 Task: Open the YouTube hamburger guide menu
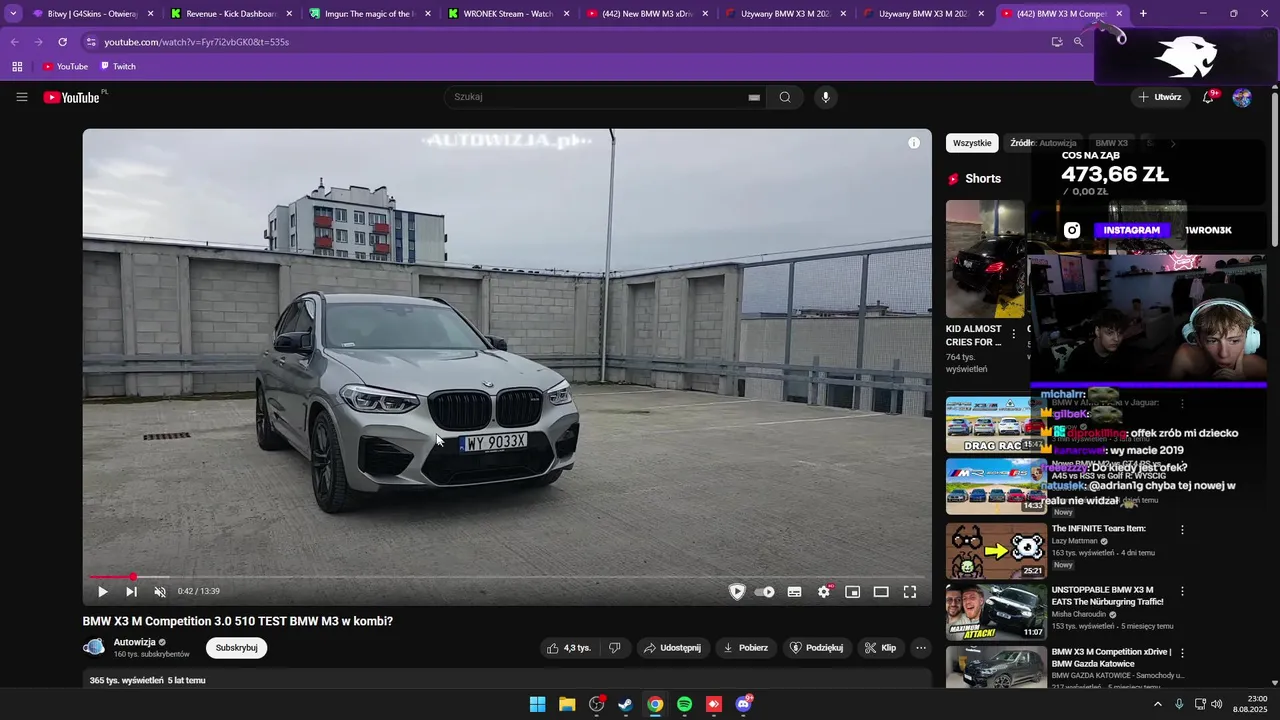click(x=22, y=97)
